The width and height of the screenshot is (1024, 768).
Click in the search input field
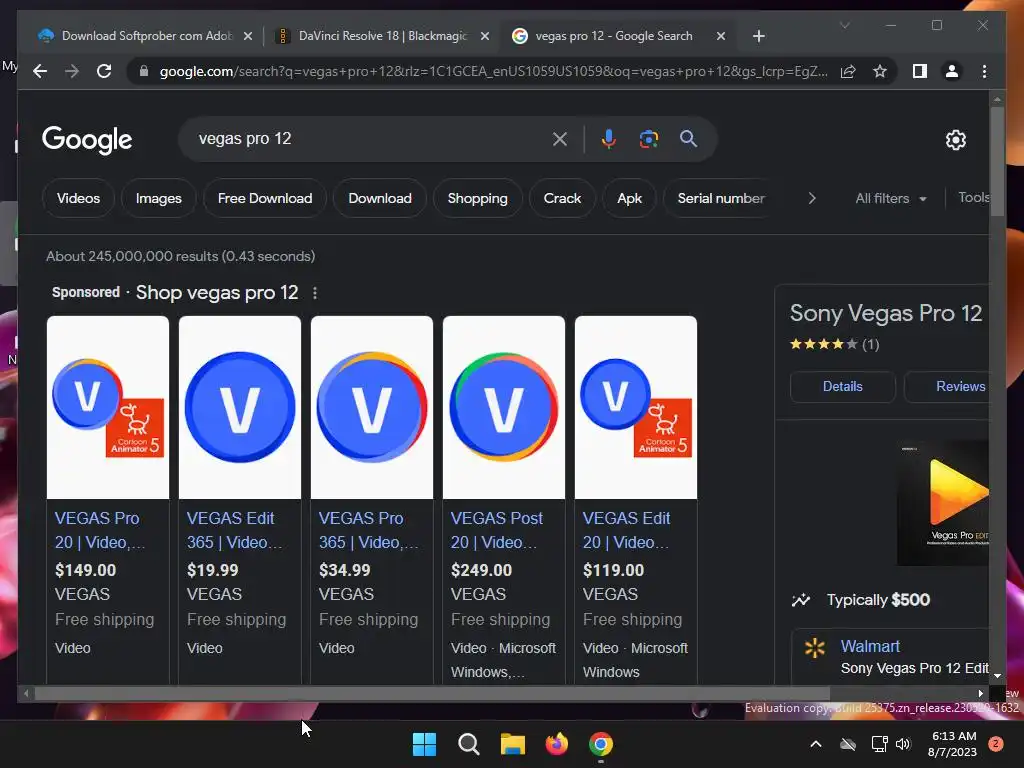coord(369,139)
